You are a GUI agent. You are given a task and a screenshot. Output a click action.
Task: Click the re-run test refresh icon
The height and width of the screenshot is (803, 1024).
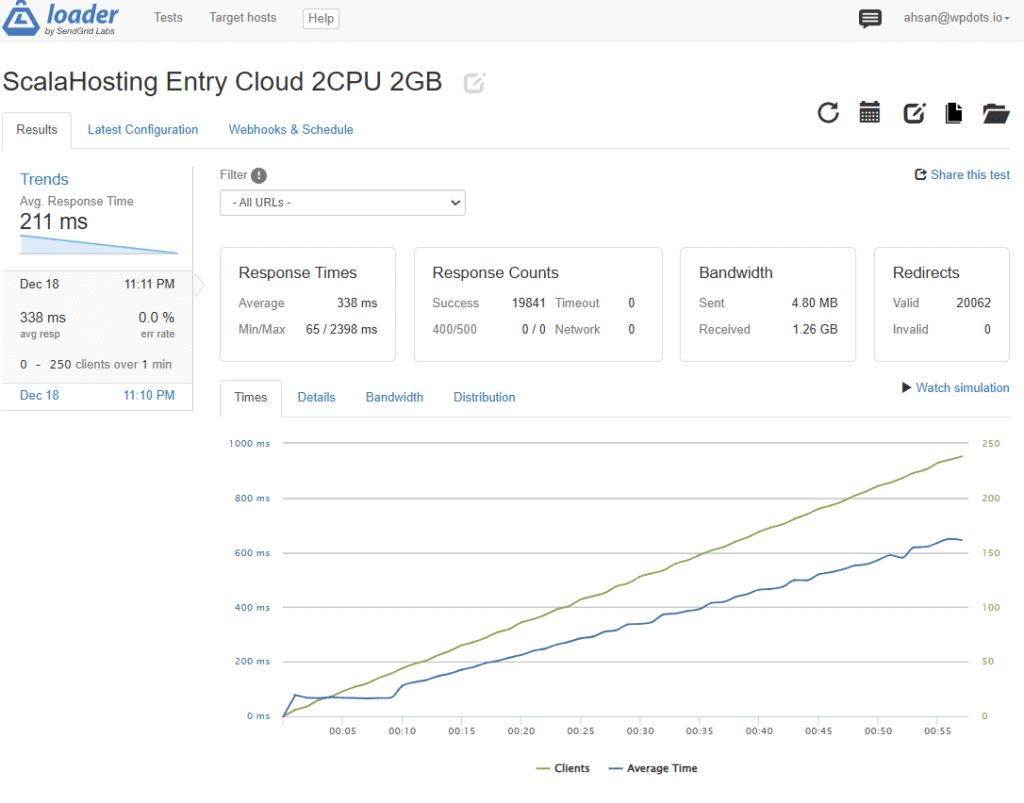828,113
